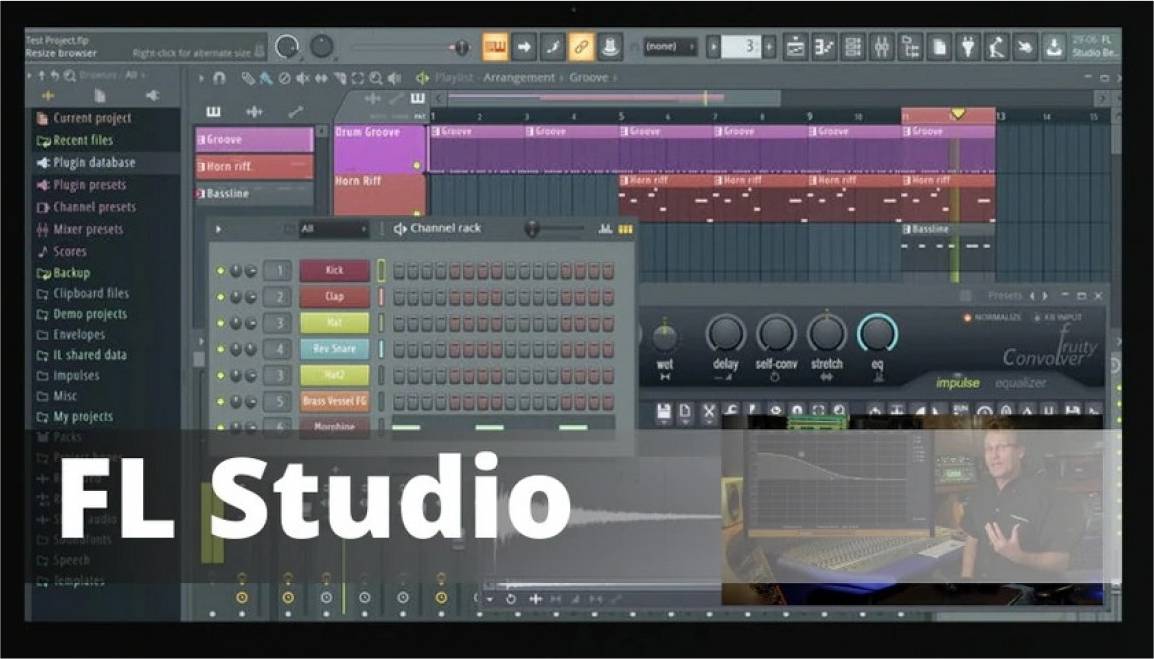Mute the Brass Vessel FG channel LED
Viewport: 1154px width, 659px height.
click(x=220, y=402)
